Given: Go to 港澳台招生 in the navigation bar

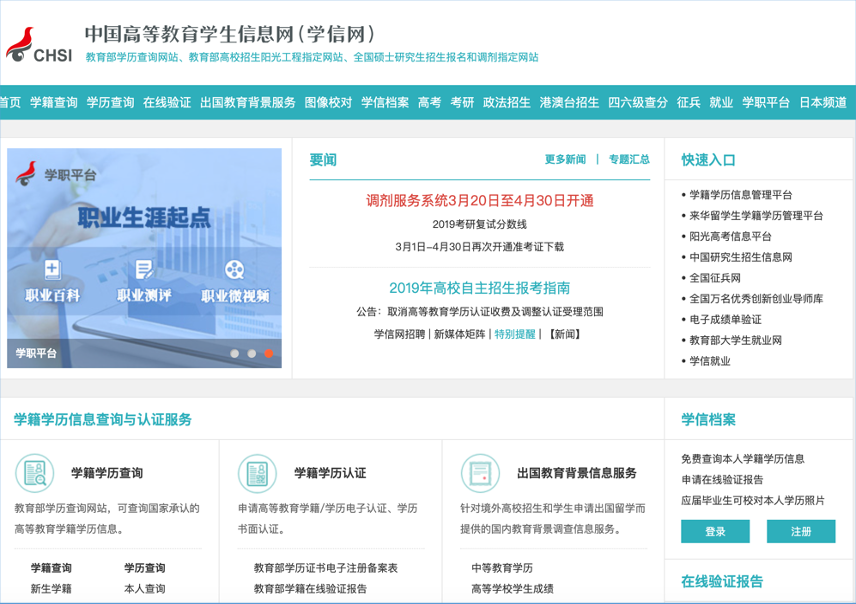Looking at the screenshot, I should [x=569, y=102].
